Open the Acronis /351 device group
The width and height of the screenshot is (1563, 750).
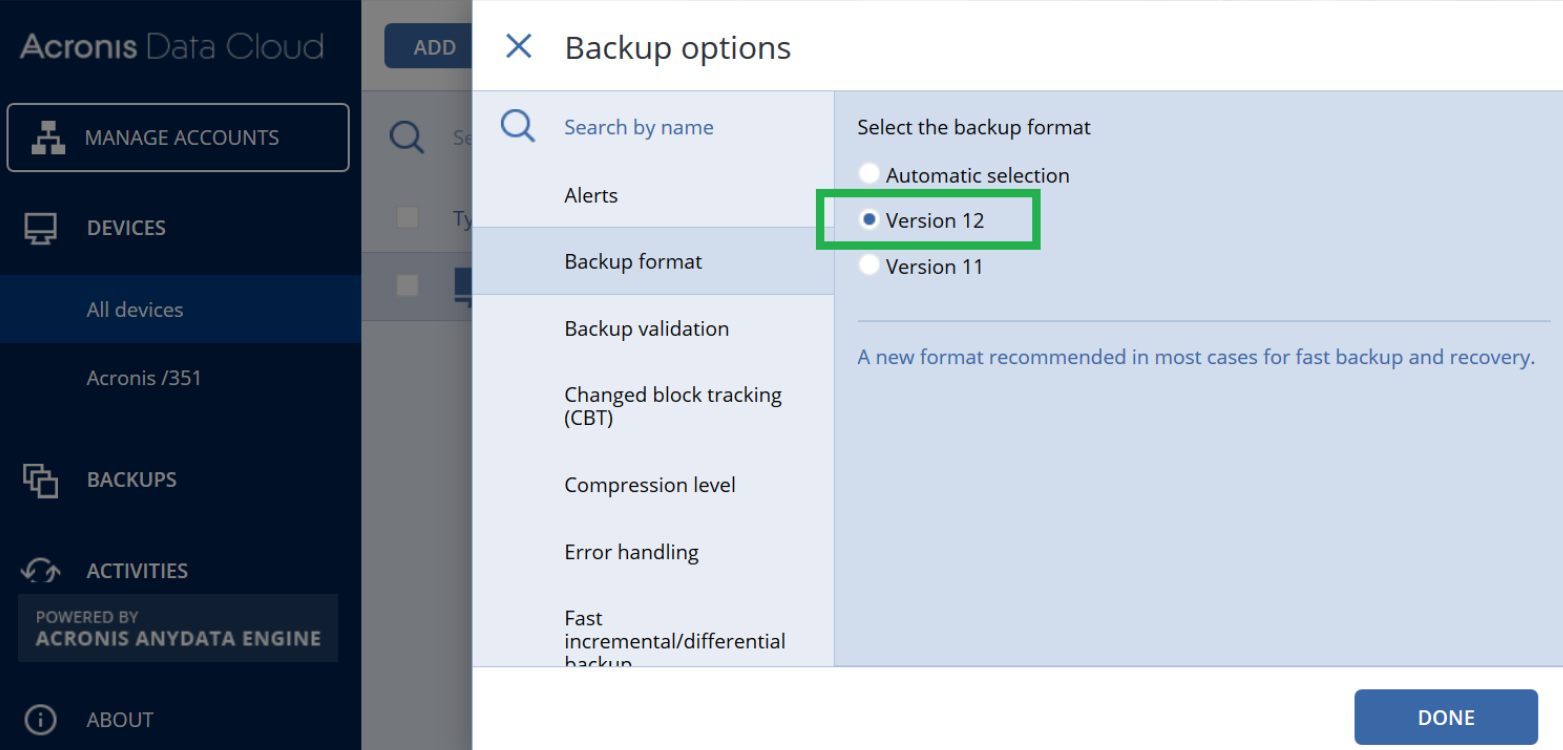pyautogui.click(x=180, y=378)
